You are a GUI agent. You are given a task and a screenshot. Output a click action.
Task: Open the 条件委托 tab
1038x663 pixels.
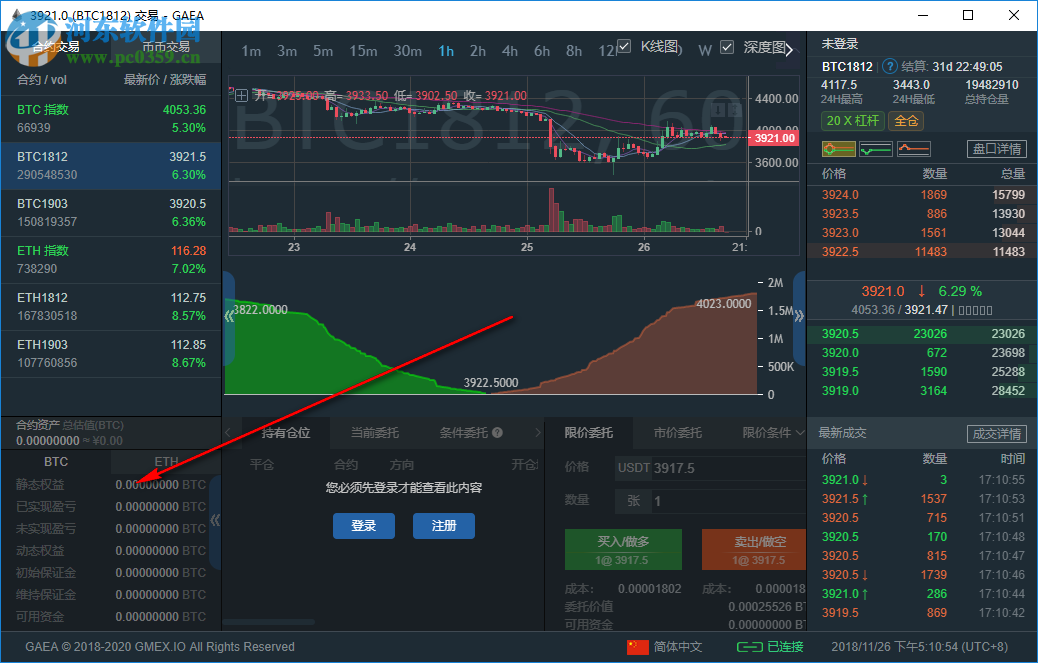click(x=463, y=433)
